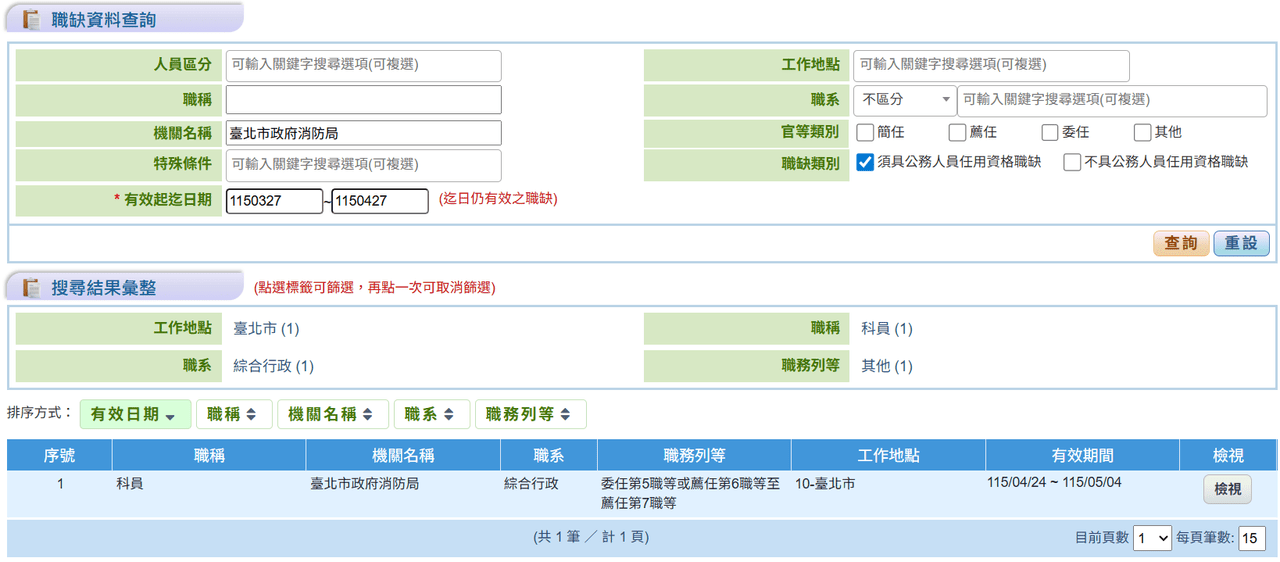
Task: Click the 每頁筆數 input showing 15
Action: pos(1252,539)
